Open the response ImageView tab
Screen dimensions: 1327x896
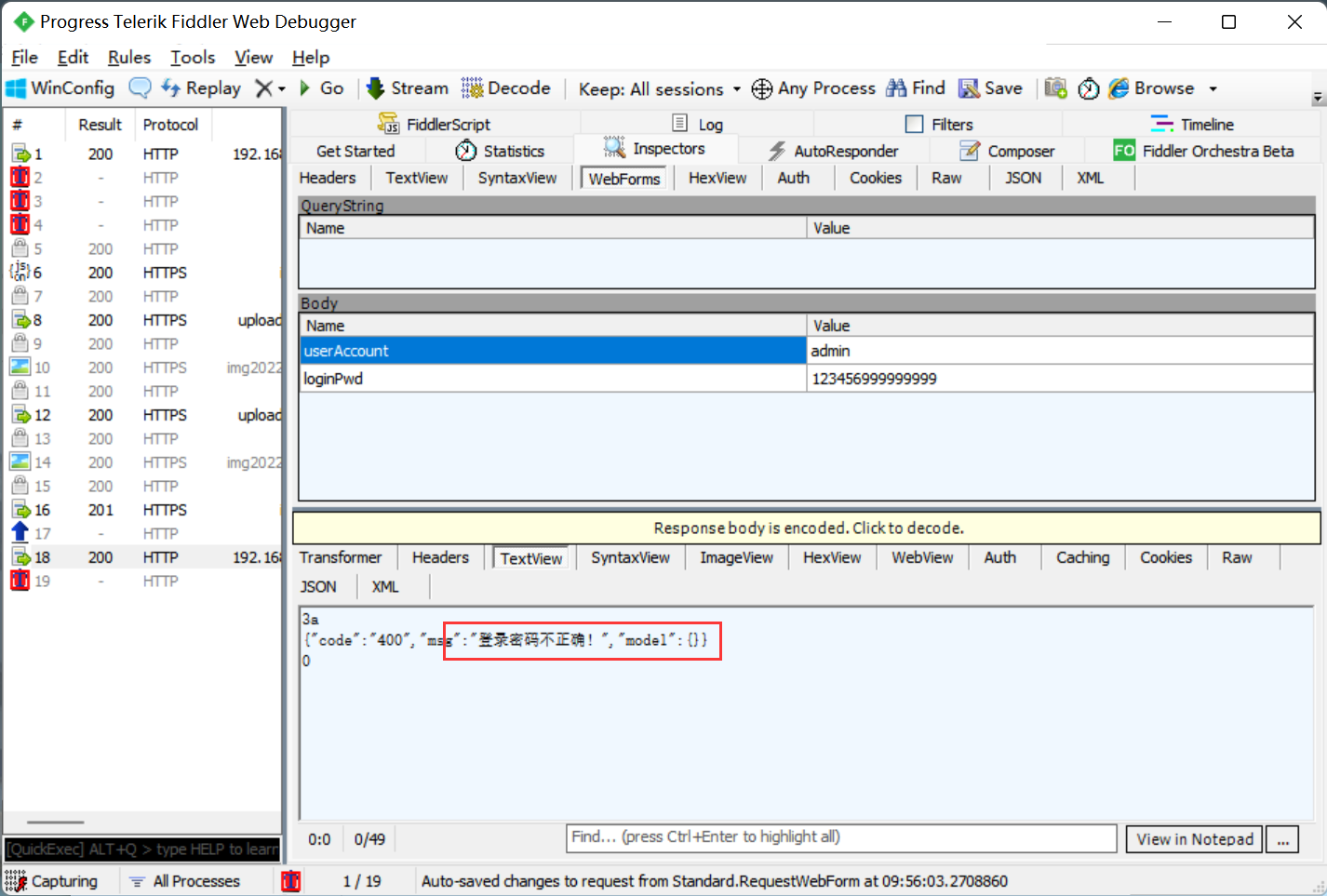(736, 557)
